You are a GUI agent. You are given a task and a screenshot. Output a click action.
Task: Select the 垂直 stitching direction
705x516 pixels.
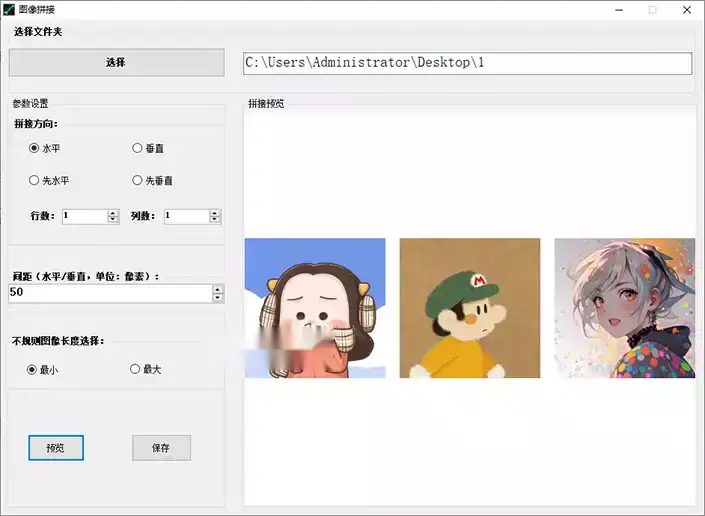(137, 148)
